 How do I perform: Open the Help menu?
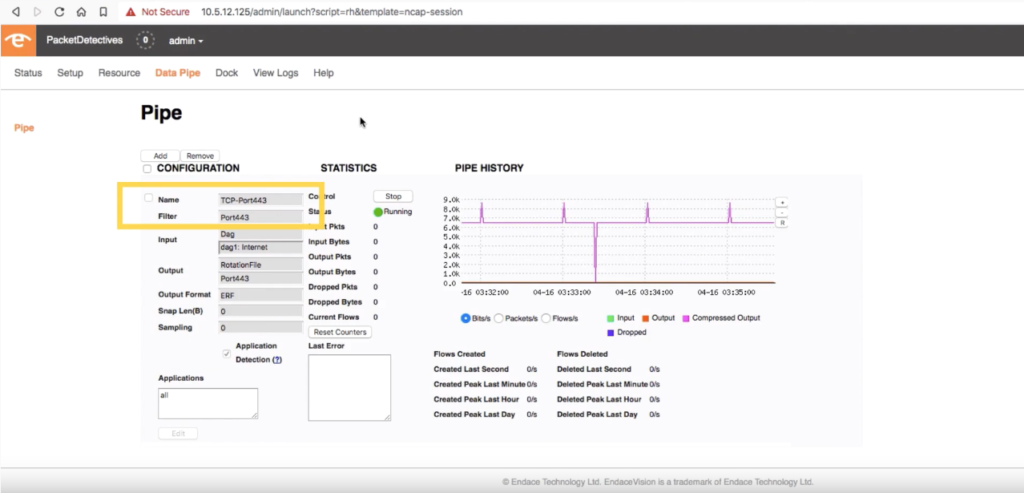(x=323, y=72)
